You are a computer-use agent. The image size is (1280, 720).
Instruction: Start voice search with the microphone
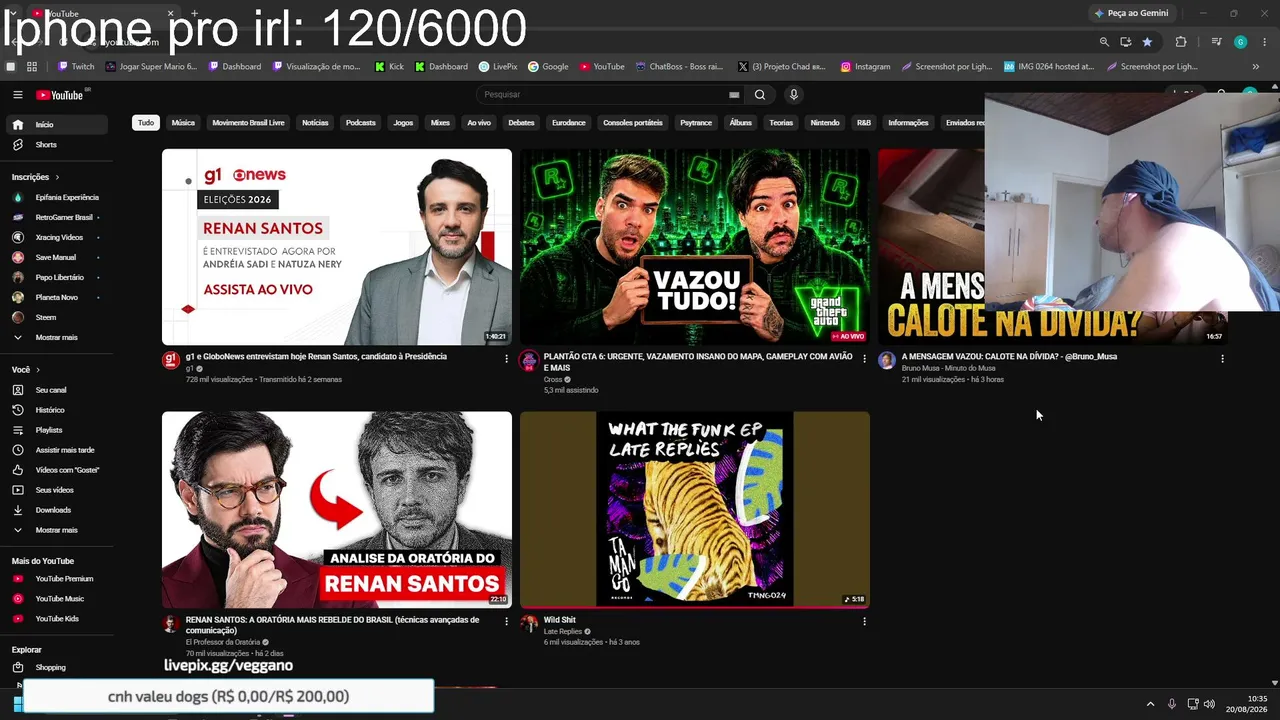click(x=794, y=95)
